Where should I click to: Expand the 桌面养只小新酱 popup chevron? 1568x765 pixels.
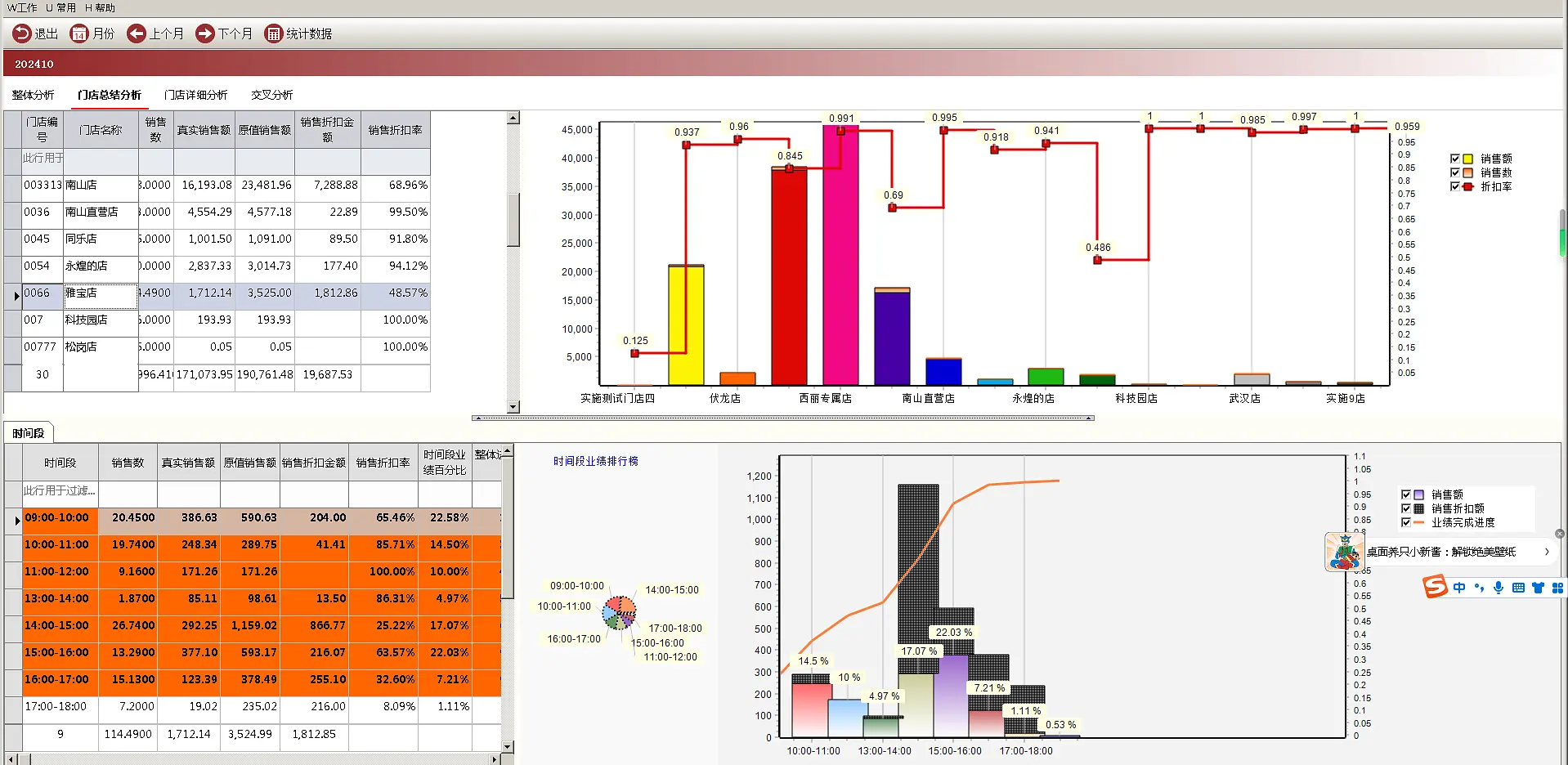[1547, 552]
